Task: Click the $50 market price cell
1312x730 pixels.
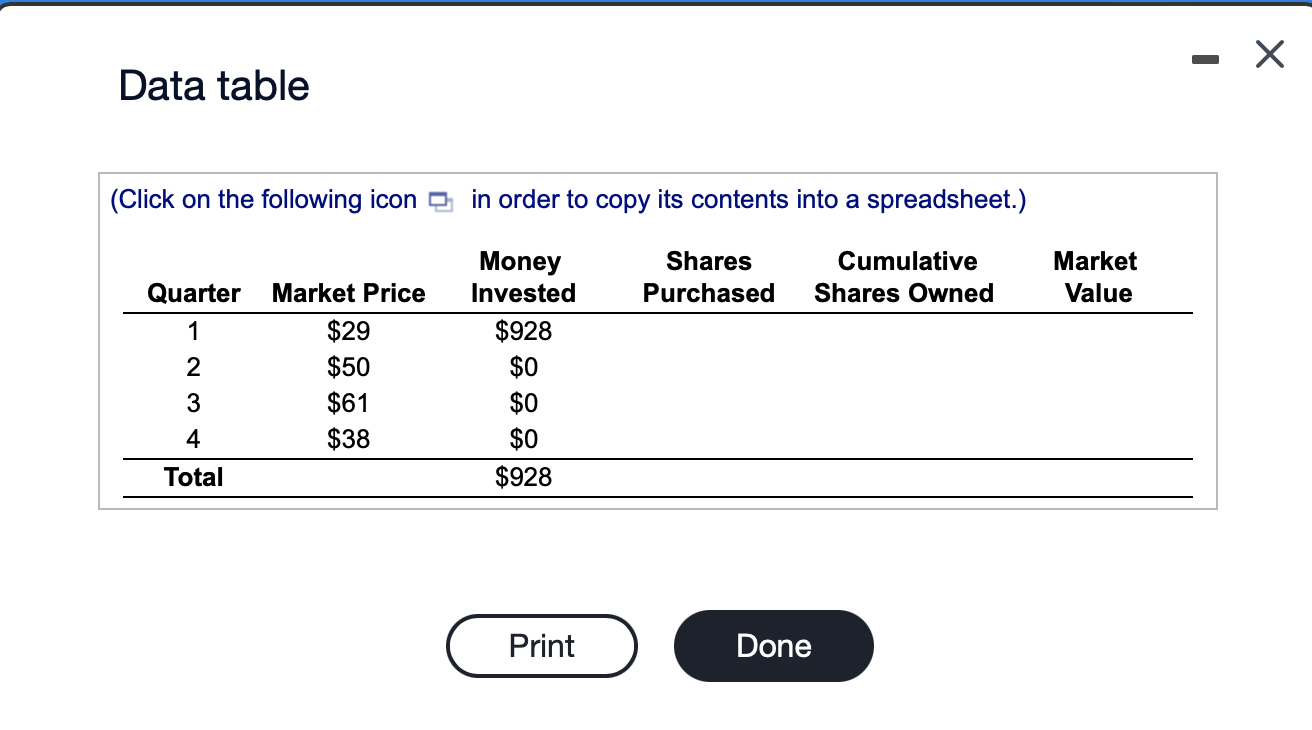Action: (x=349, y=367)
